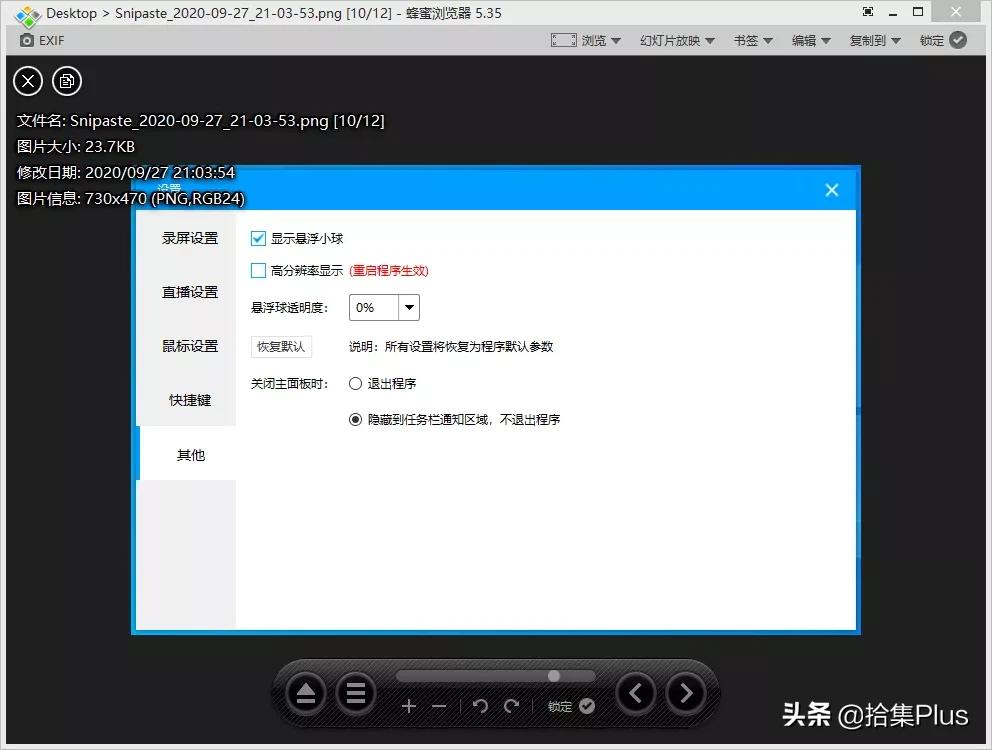Go to the previous image
This screenshot has width=992, height=750.
click(x=636, y=692)
